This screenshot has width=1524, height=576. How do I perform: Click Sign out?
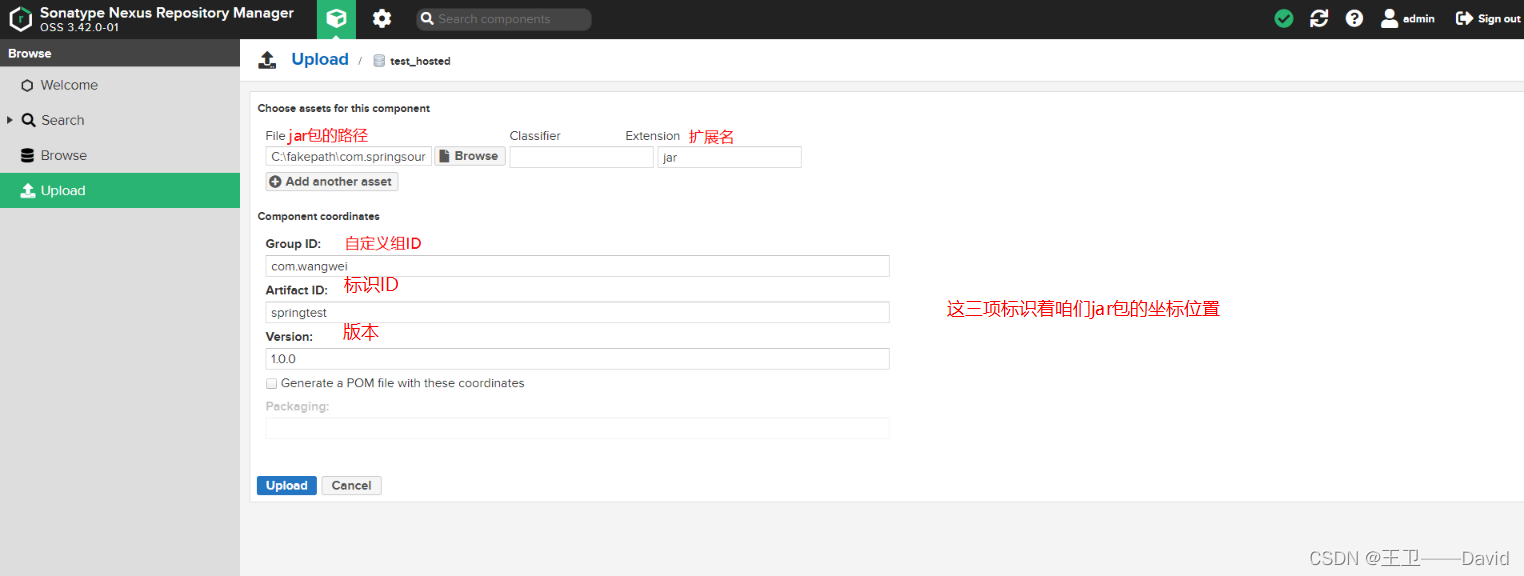point(1488,19)
